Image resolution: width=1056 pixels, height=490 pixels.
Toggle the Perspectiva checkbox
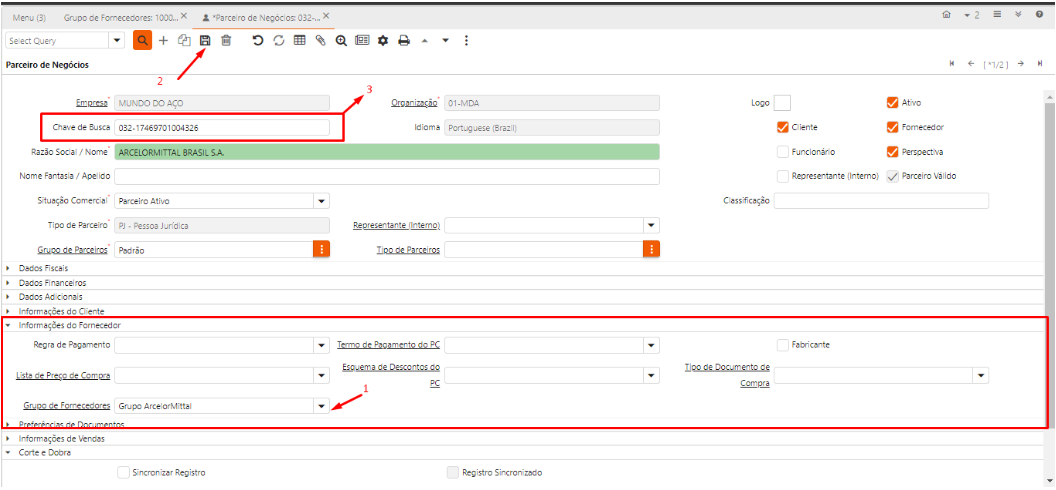[x=892, y=151]
